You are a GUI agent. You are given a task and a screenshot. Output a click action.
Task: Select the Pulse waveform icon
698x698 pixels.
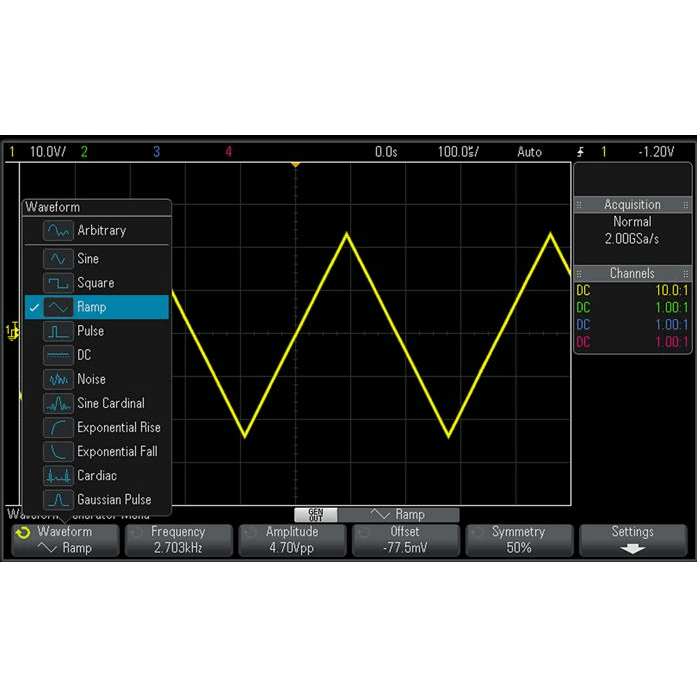point(58,331)
